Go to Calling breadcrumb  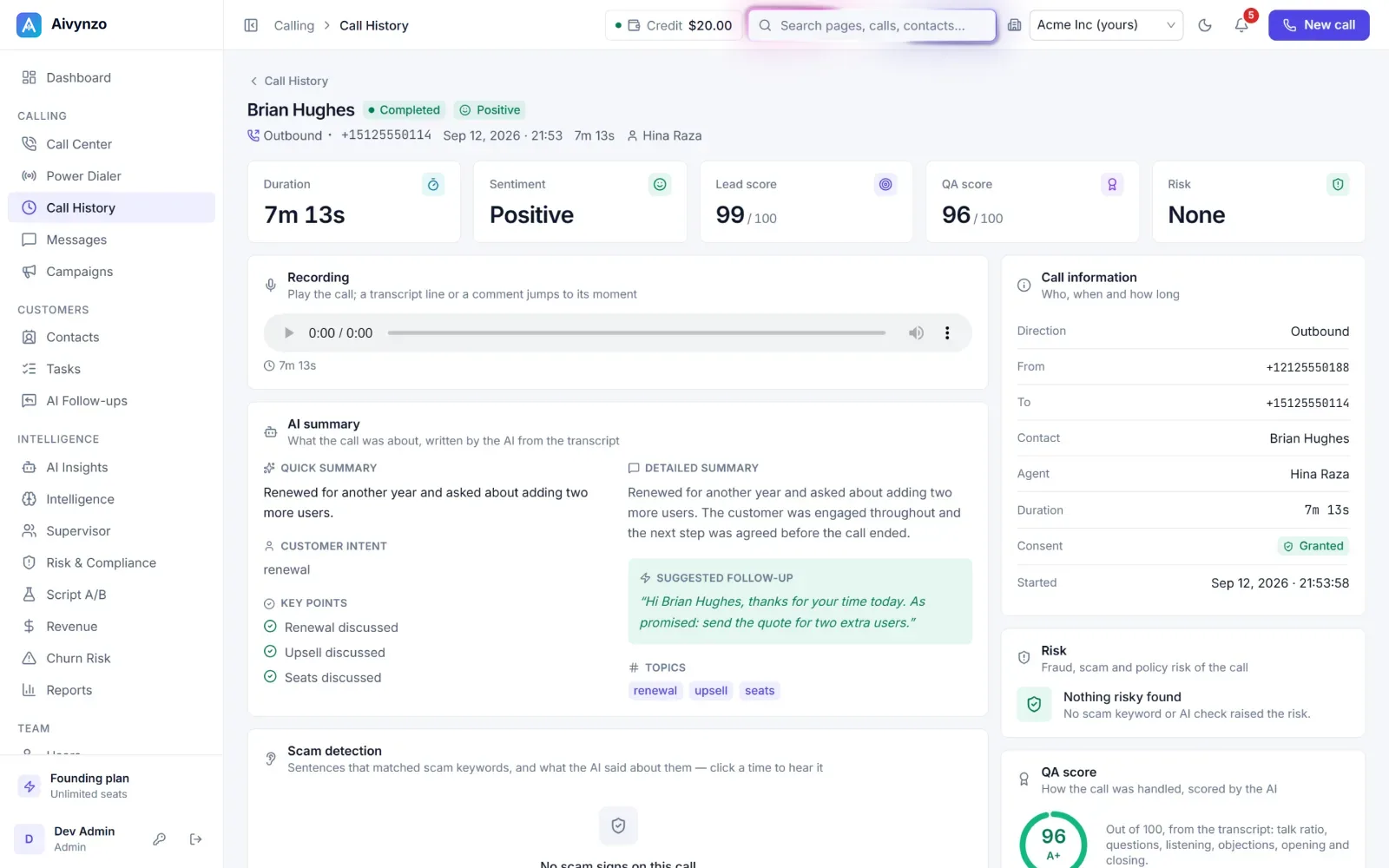[x=293, y=25]
